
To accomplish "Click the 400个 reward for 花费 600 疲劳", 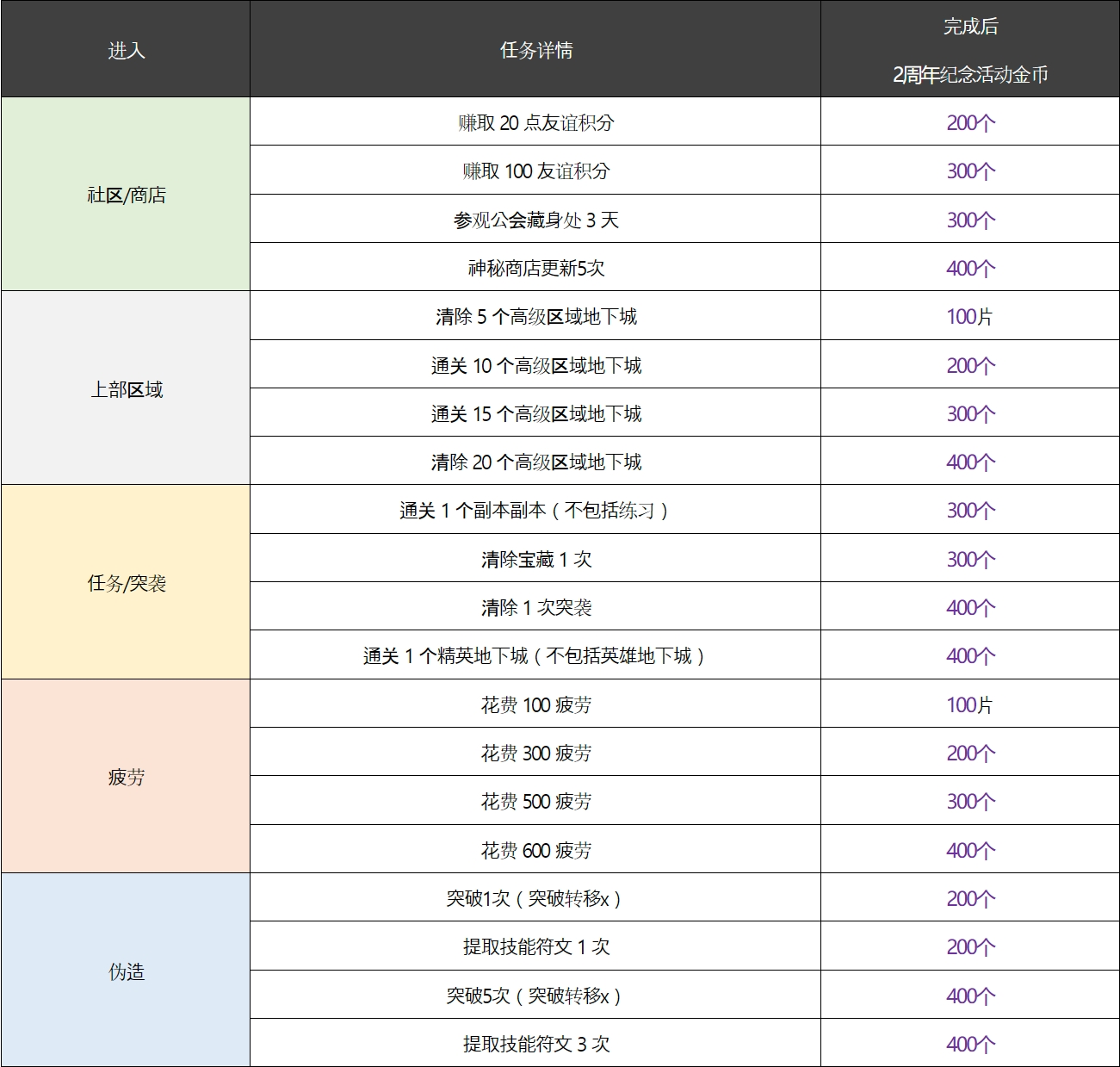I will click(970, 850).
